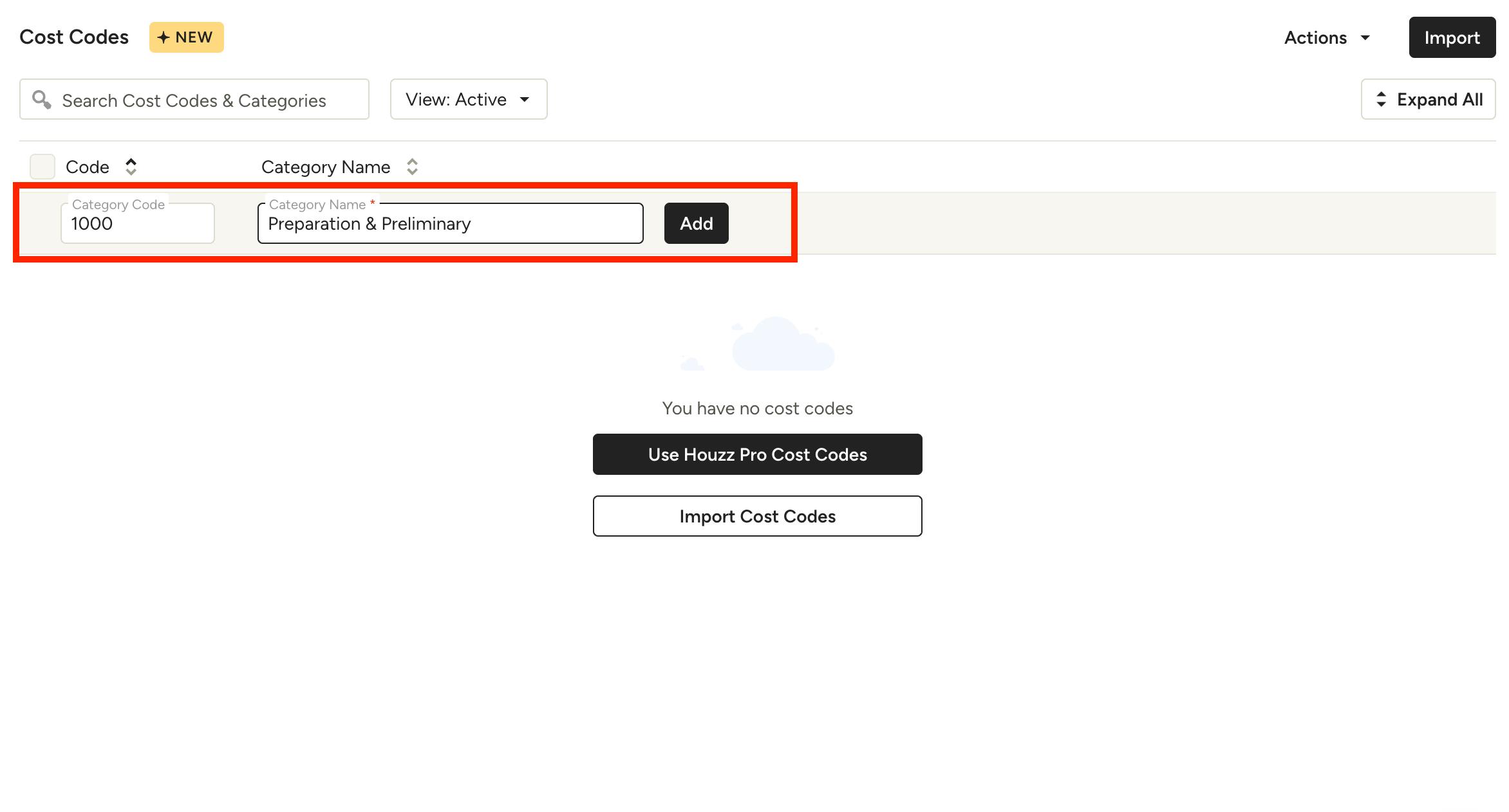
Task: Sort by the Code column header
Action: point(88,167)
